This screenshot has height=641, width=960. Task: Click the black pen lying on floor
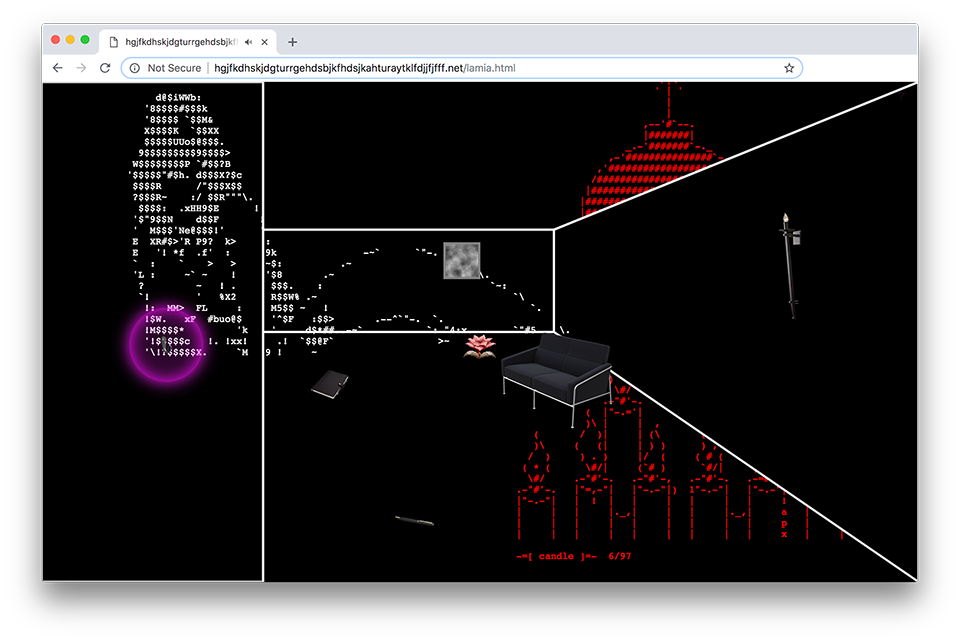pyautogui.click(x=413, y=521)
